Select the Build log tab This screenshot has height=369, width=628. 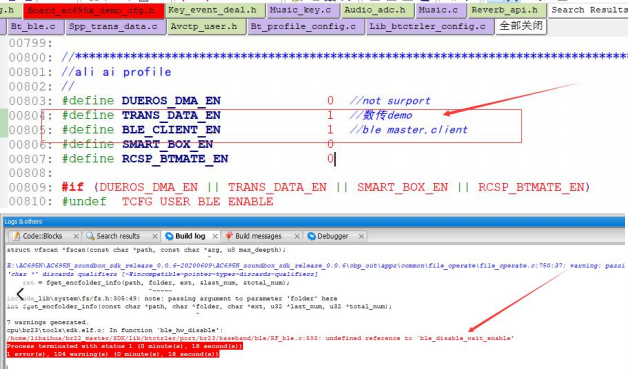point(190,236)
